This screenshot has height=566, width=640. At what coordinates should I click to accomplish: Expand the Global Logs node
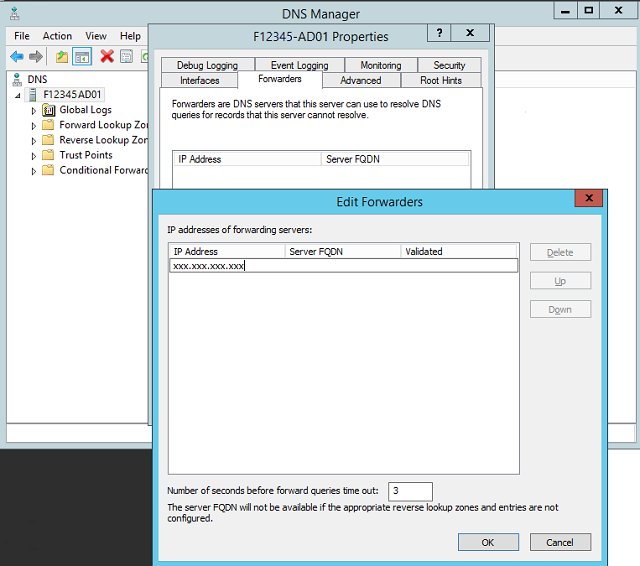(x=33, y=111)
